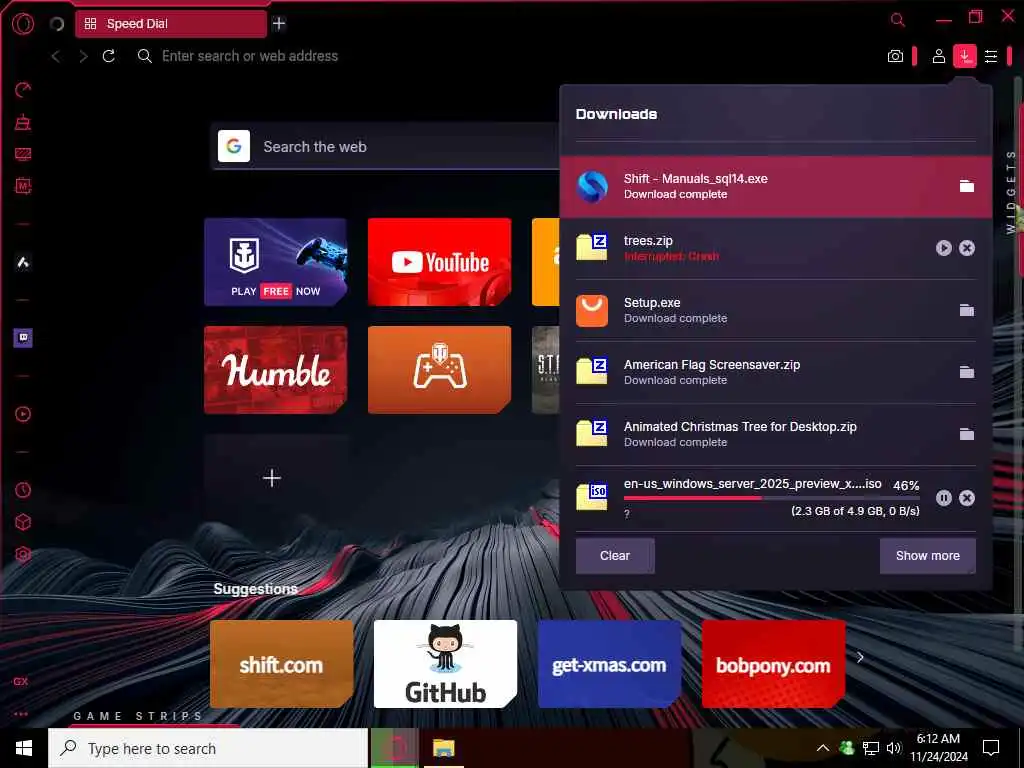1024x768 pixels.
Task: Open GX Cleaner broom icon in sidebar
Action: tap(23, 121)
